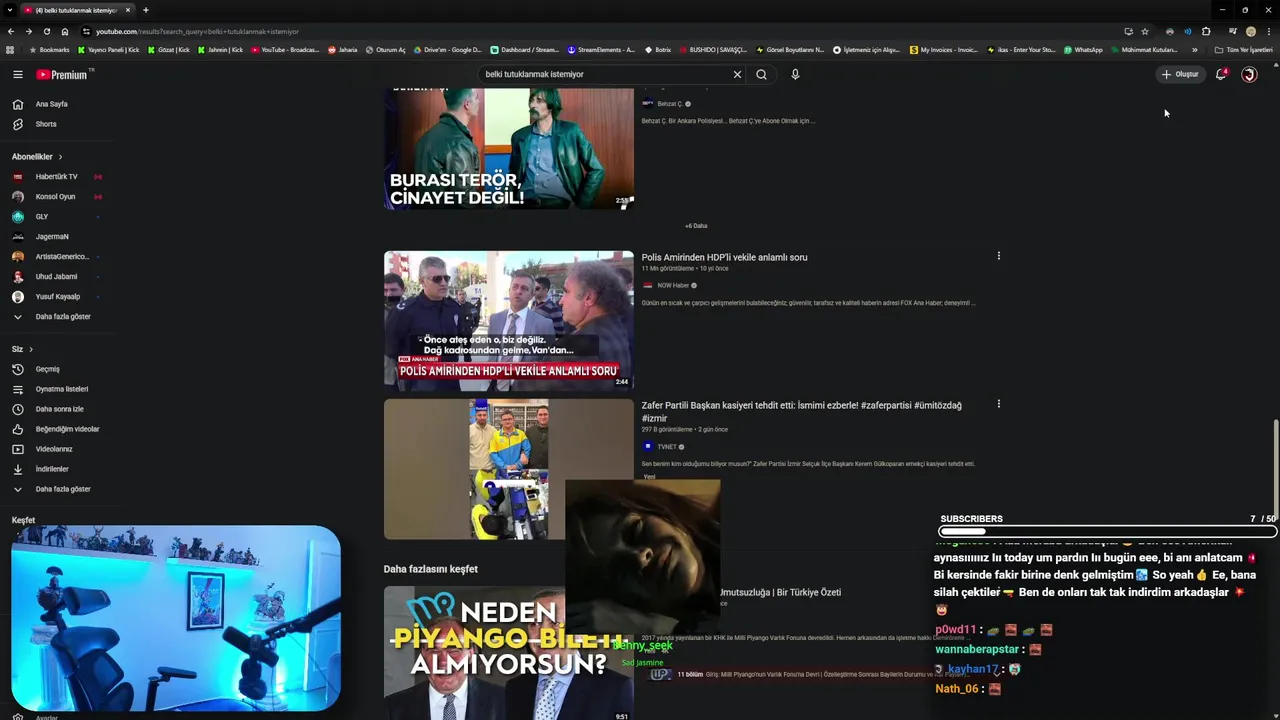The image size is (1280, 720).
Task: Open Yayıncı Paneli | Kick bookmark
Action: click(109, 50)
